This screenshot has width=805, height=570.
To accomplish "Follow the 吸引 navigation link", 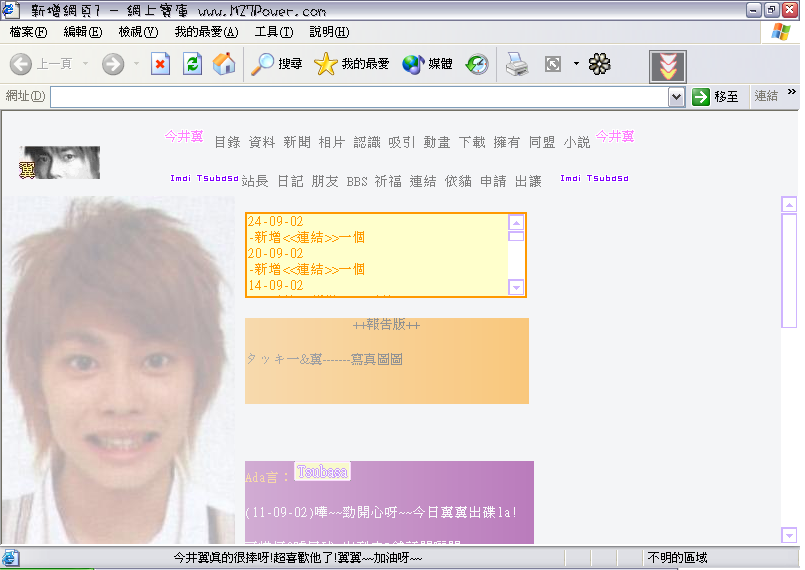I will click(x=401, y=142).
